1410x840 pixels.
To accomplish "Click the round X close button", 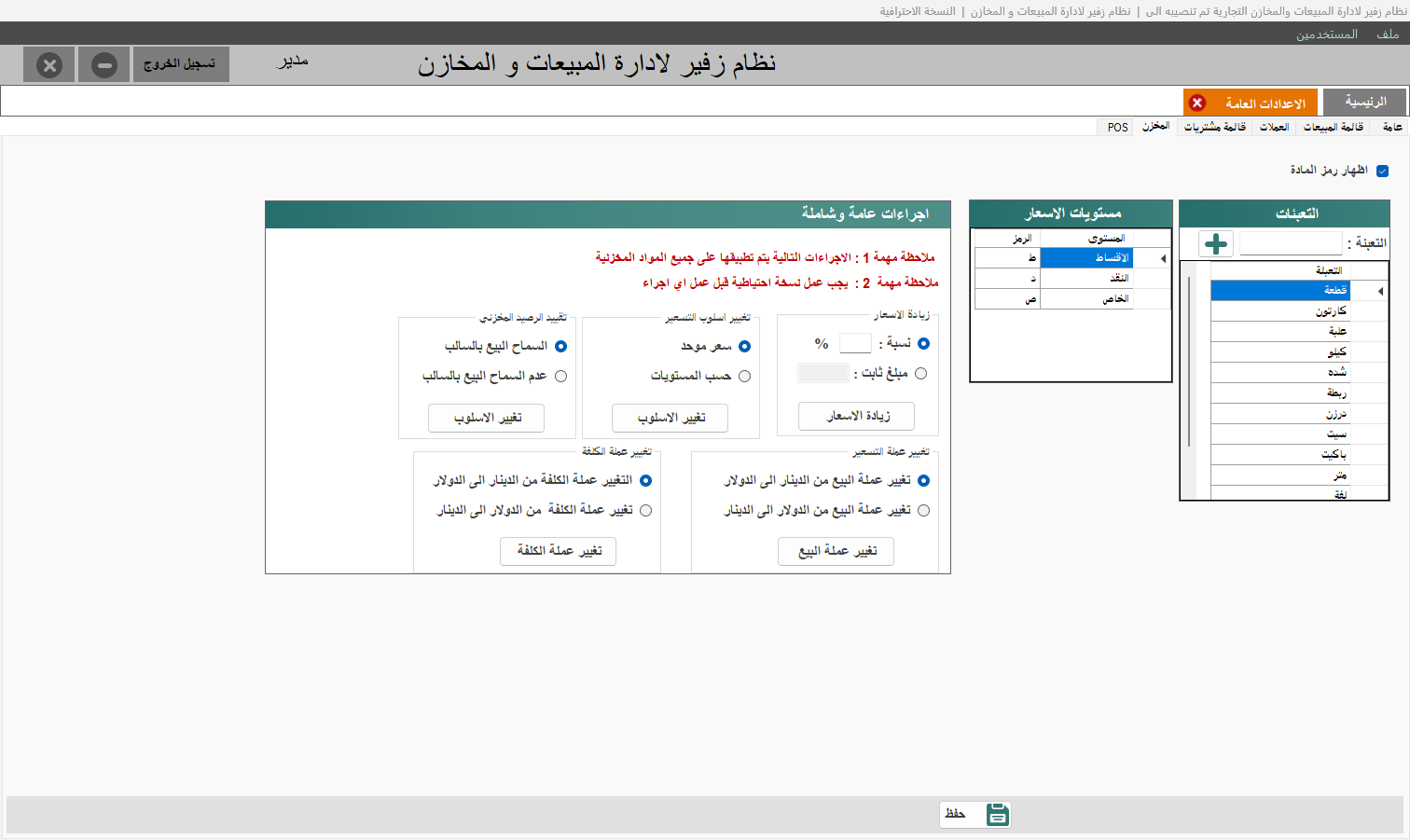I will coord(49,65).
